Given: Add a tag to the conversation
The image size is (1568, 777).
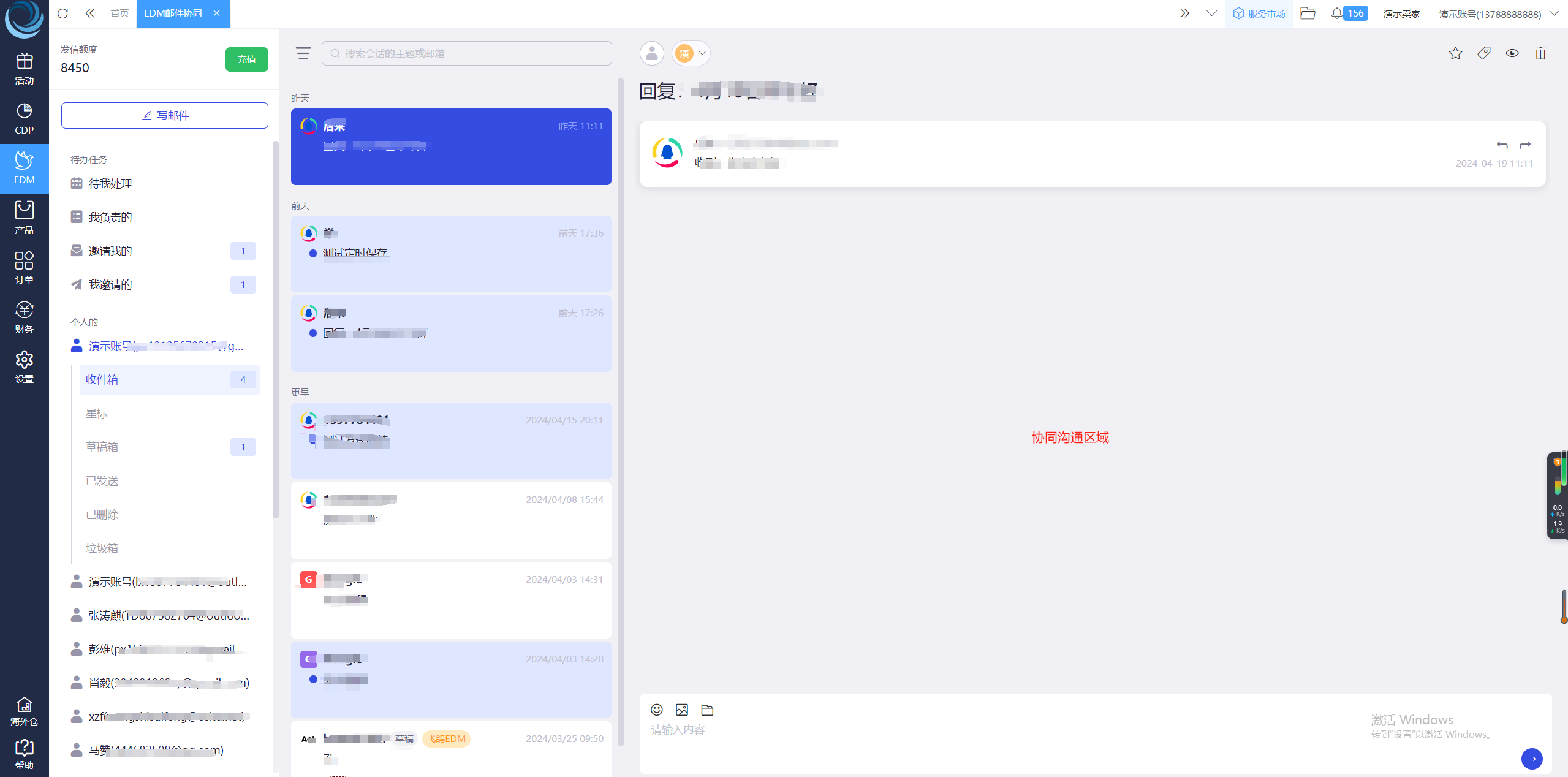Looking at the screenshot, I should click(1483, 53).
